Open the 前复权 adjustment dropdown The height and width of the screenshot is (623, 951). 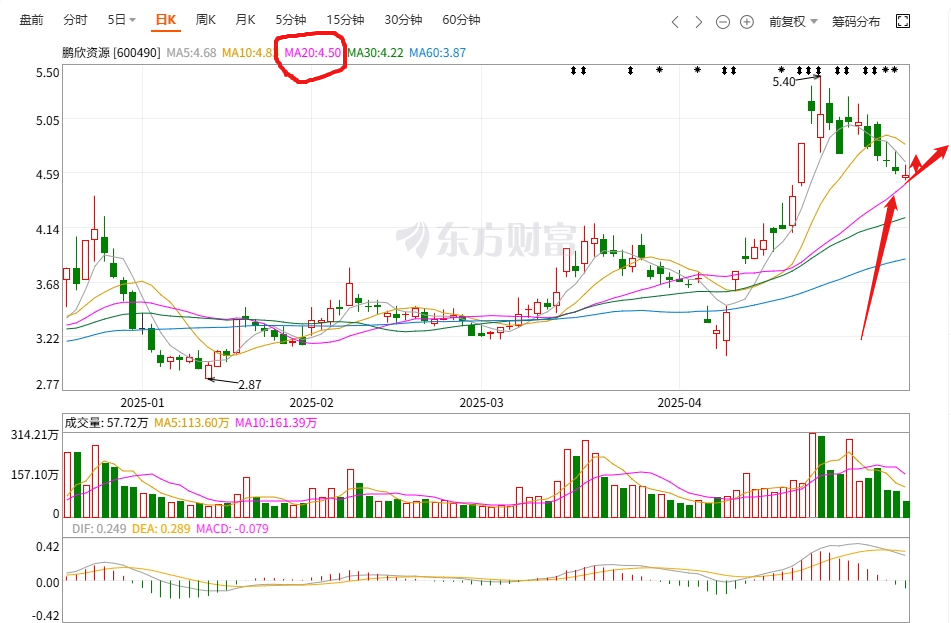click(x=793, y=22)
